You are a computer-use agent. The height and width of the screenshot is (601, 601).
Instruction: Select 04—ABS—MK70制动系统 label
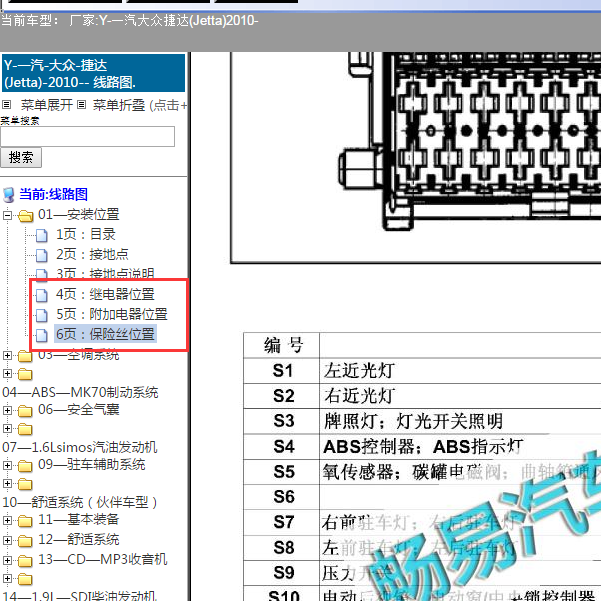pyautogui.click(x=80, y=392)
